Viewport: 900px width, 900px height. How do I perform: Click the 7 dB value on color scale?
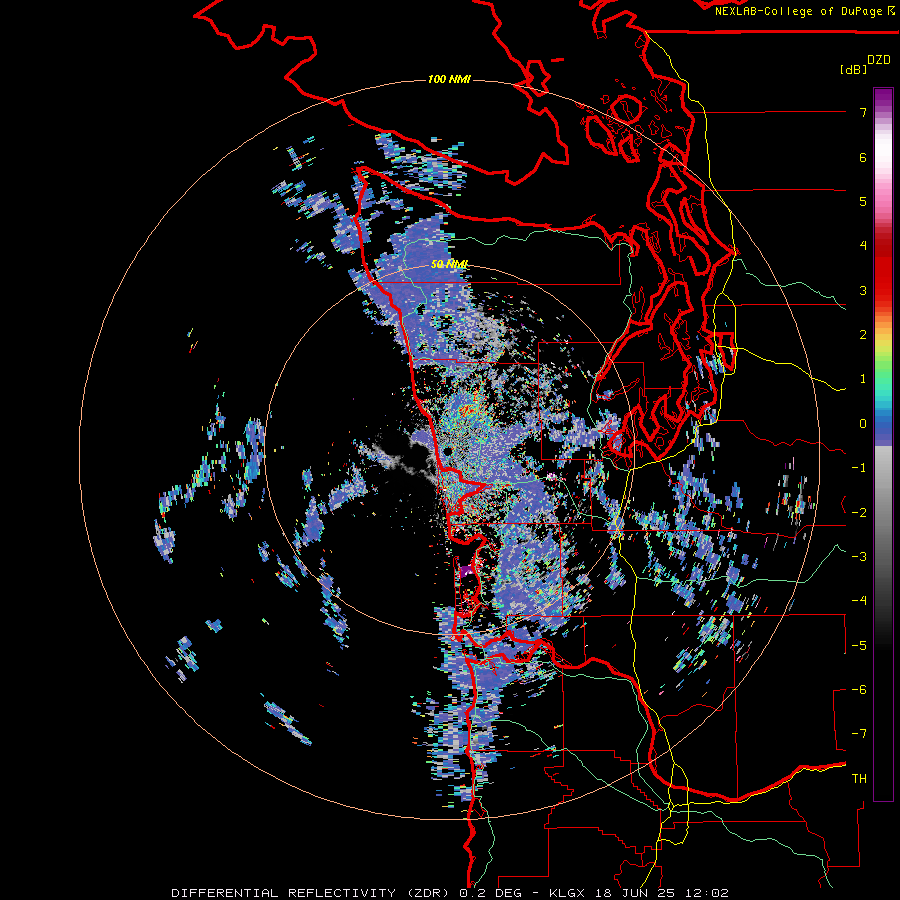pos(863,112)
